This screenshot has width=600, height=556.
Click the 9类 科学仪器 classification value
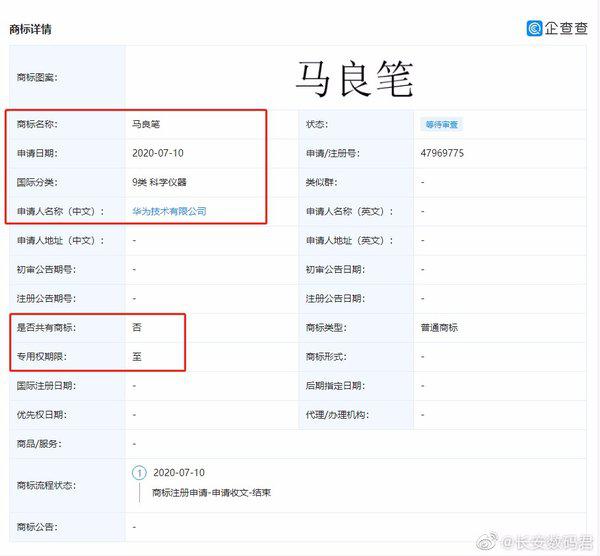(159, 182)
